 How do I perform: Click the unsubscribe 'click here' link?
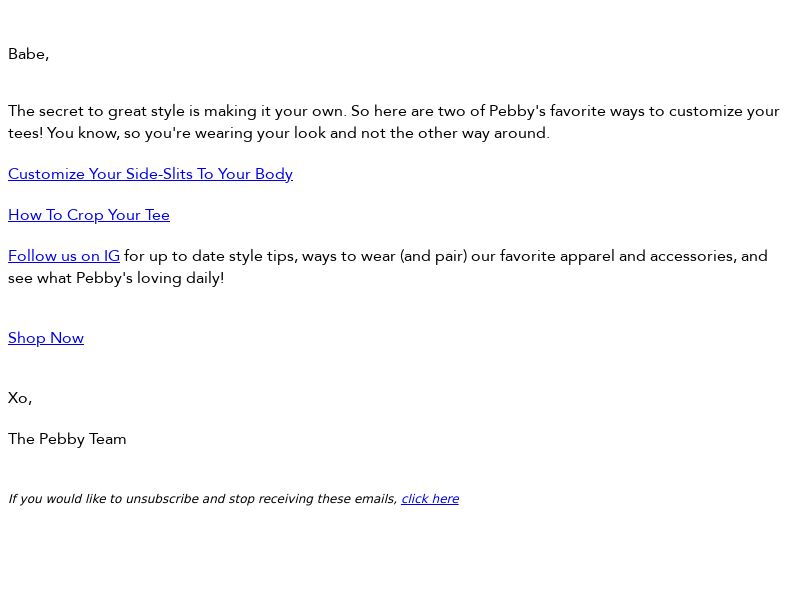(x=430, y=499)
